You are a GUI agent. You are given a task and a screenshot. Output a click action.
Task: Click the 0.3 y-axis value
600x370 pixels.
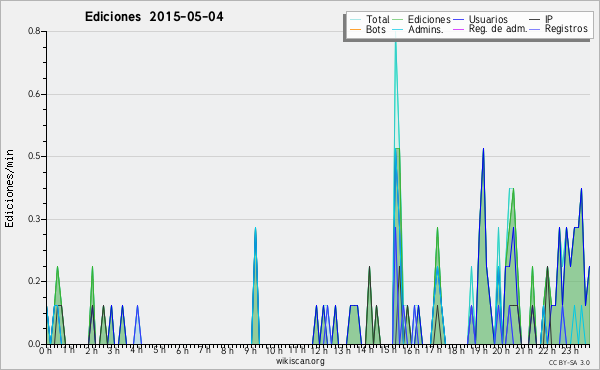34,219
